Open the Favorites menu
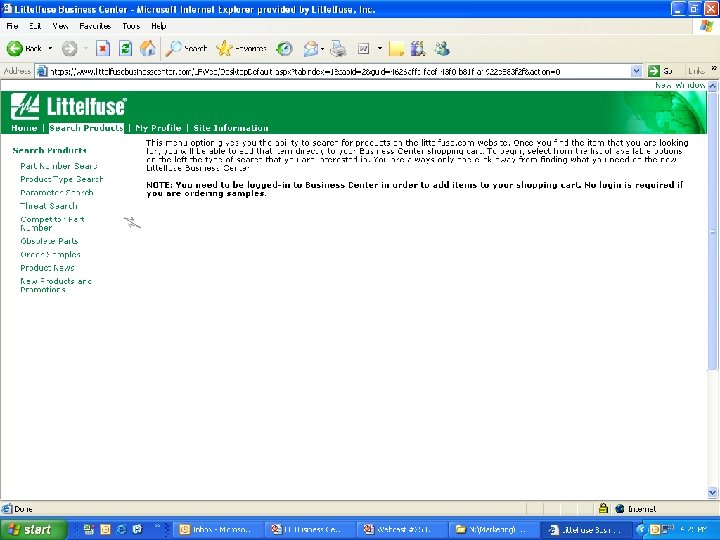 95,26
